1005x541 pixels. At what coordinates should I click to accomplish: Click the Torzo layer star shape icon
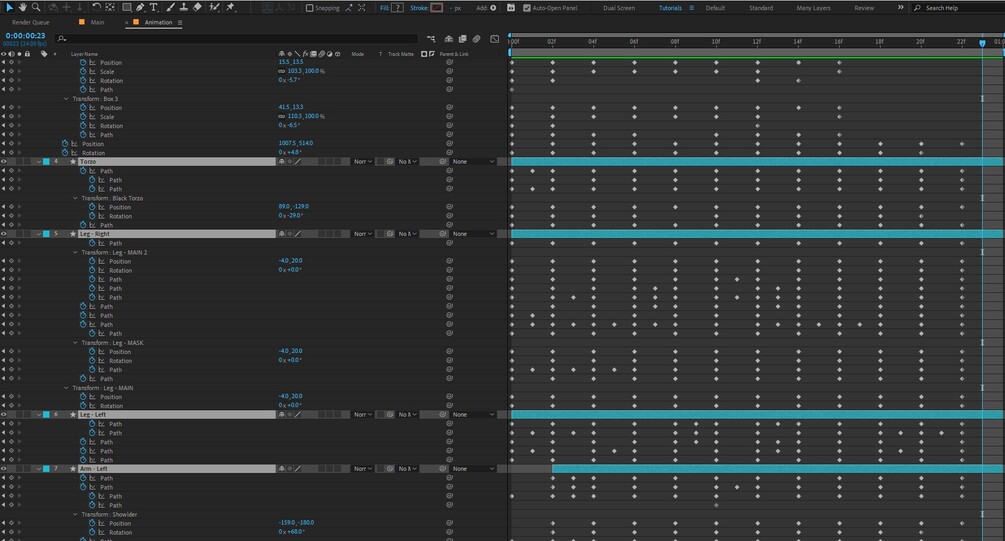72,162
